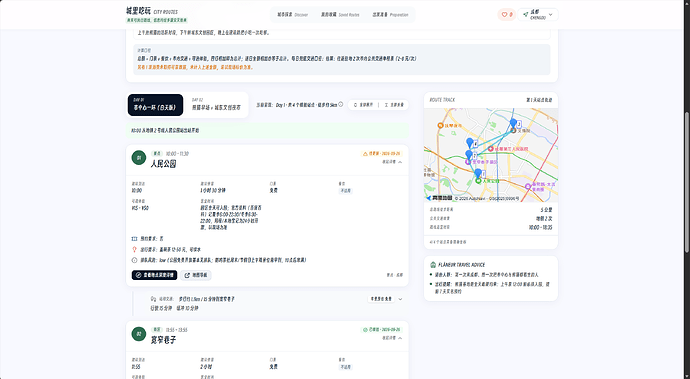Click map pin number 2 near 宽窄巷子
690x379 pixels.
[469, 155]
